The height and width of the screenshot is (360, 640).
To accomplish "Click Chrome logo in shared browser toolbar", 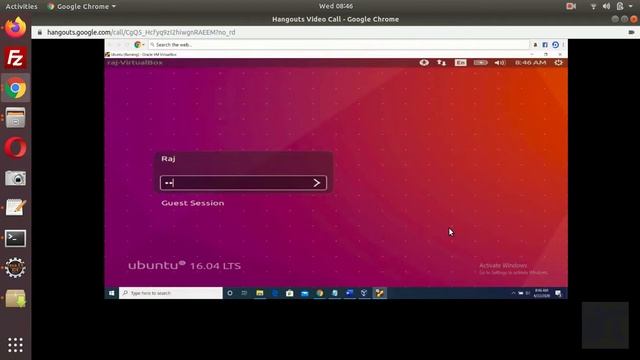I will [x=138, y=44].
